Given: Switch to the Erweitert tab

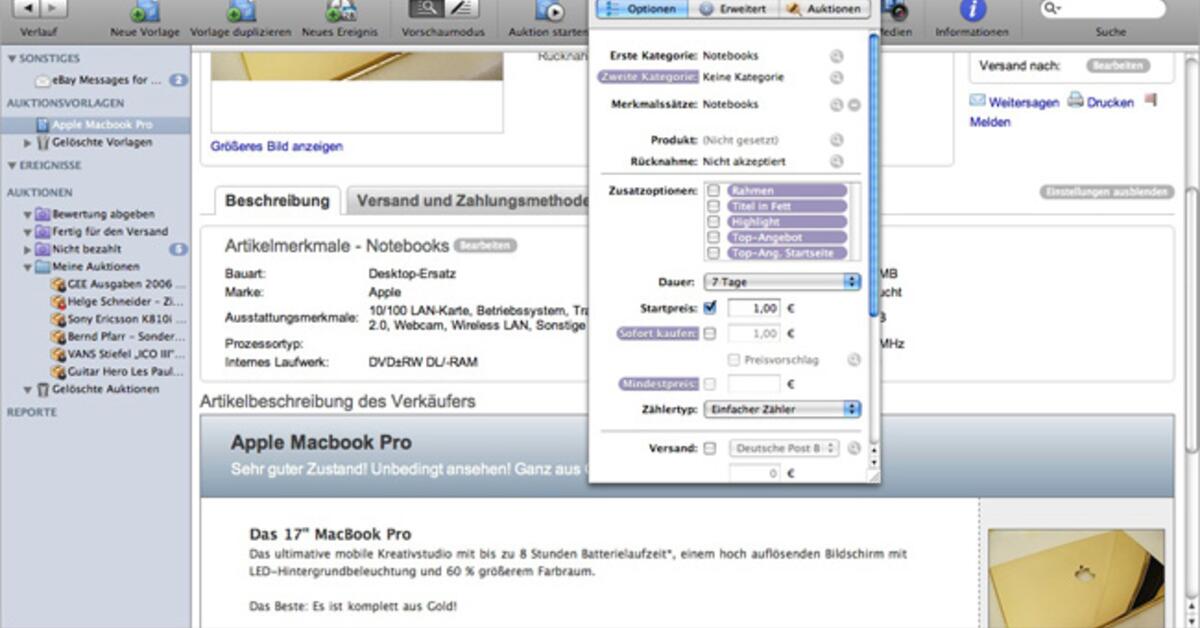Looking at the screenshot, I should [732, 9].
